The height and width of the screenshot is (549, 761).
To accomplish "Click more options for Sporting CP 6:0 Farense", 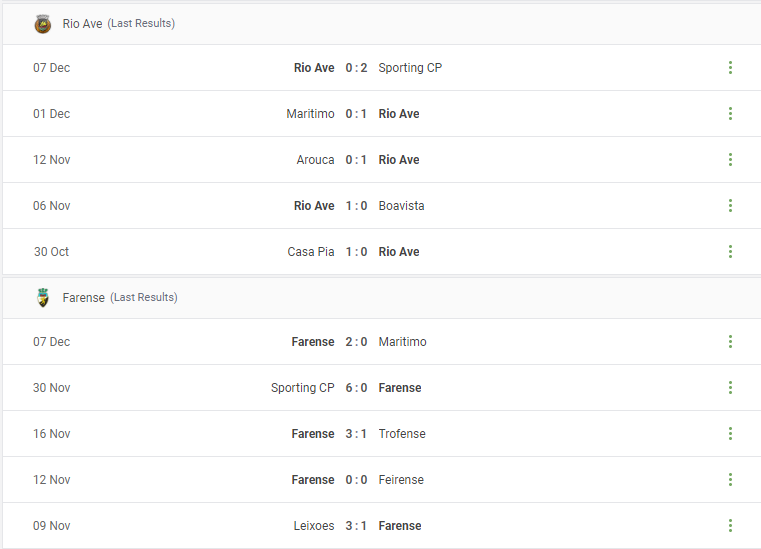I will pos(730,387).
